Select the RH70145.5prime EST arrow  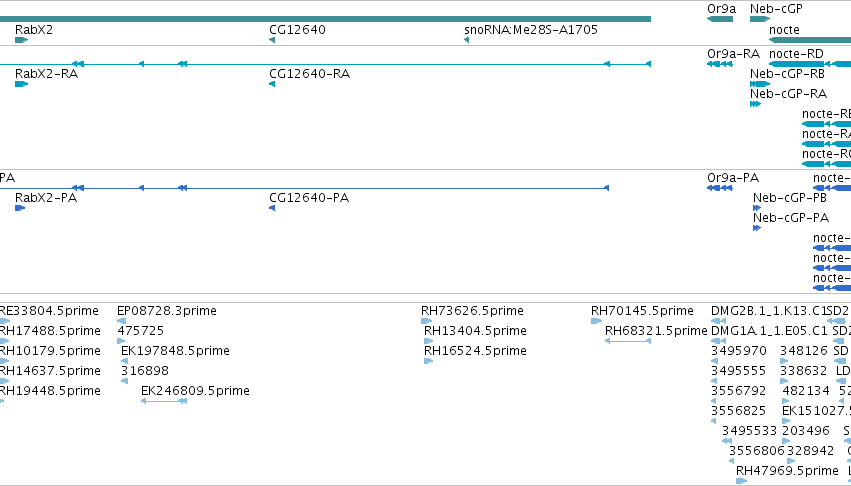[x=596, y=321]
